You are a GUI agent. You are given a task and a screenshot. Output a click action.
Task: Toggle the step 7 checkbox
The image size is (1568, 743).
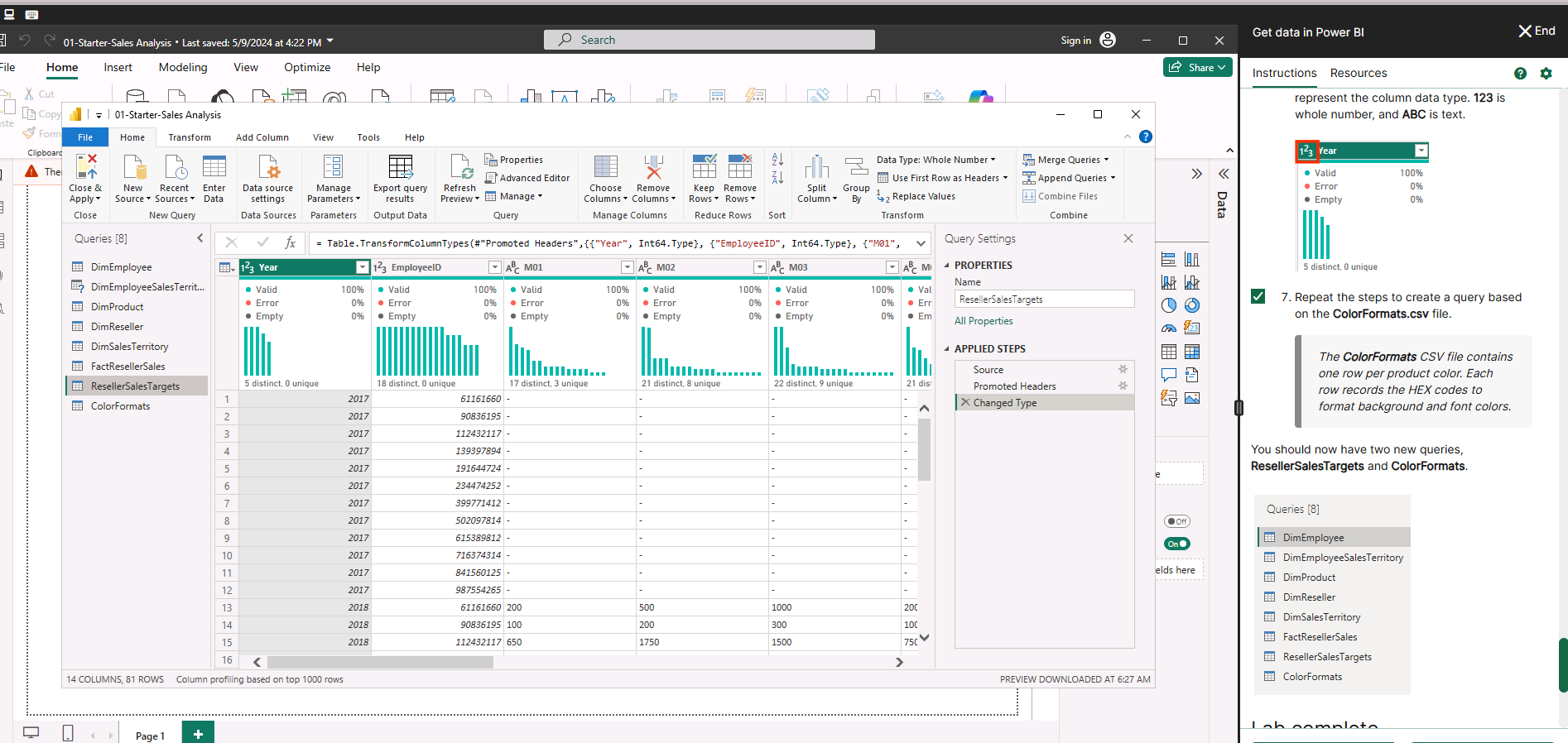point(1258,297)
